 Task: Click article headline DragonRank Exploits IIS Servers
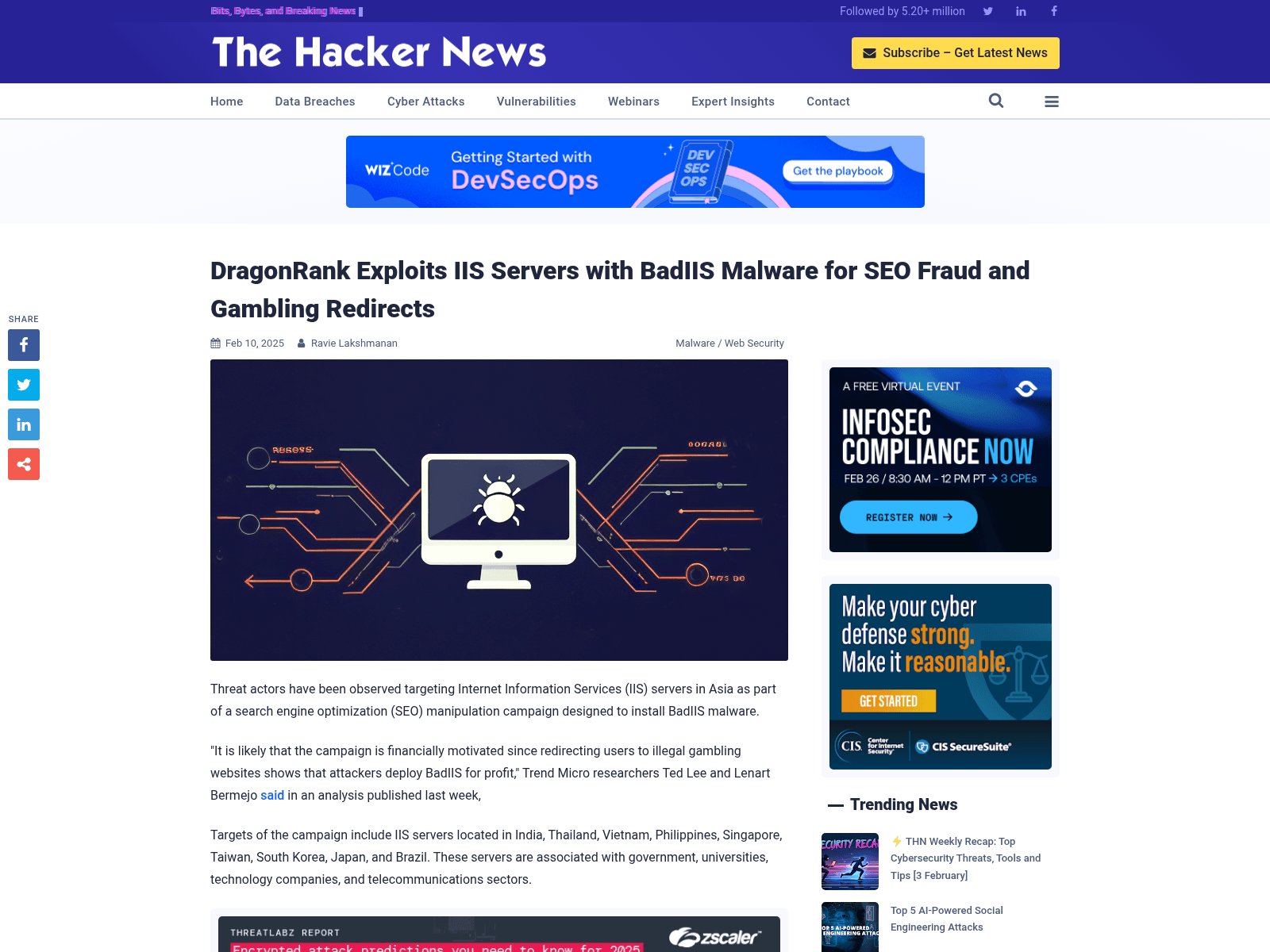point(620,290)
